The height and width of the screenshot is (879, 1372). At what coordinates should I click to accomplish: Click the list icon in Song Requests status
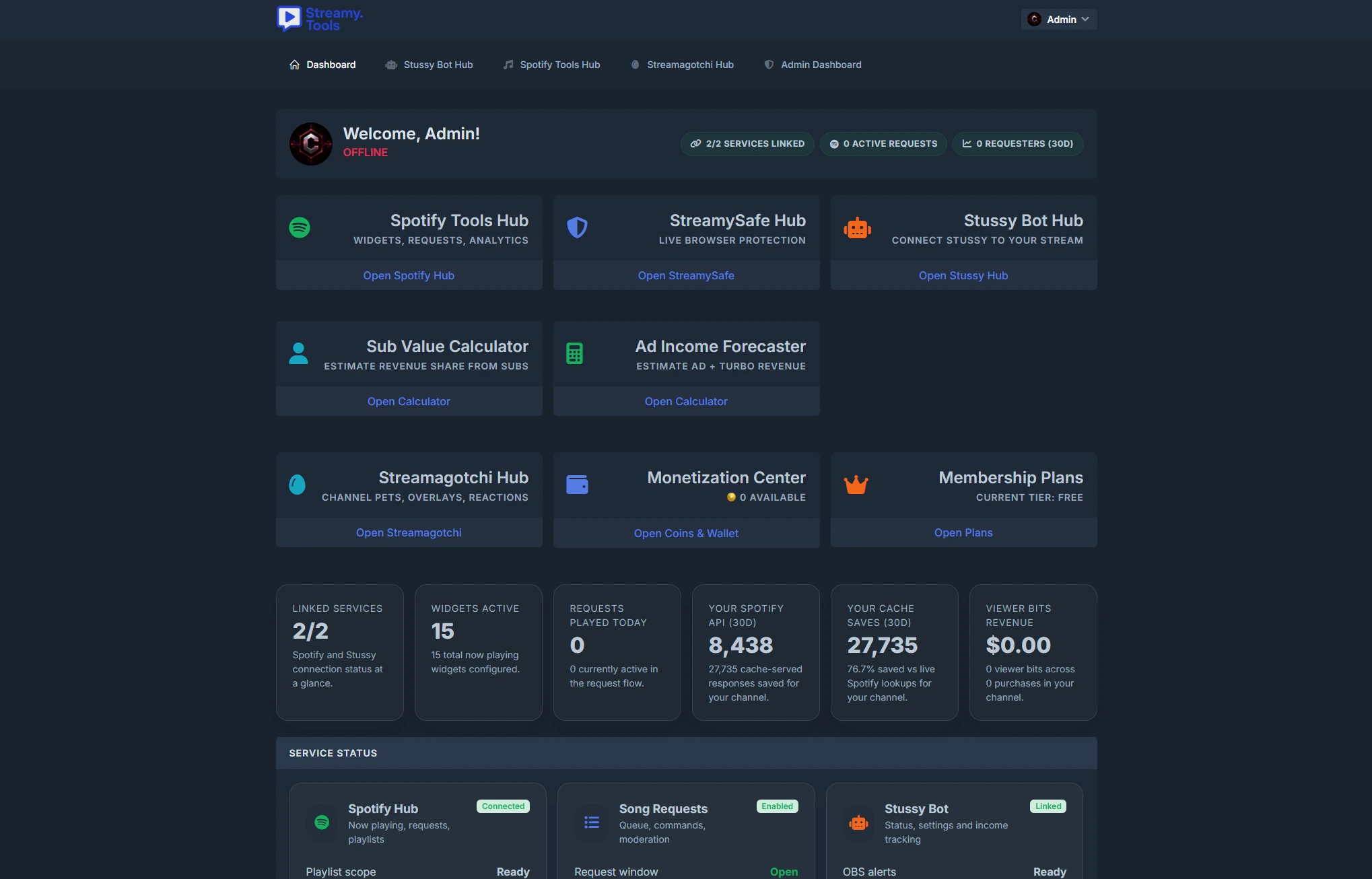click(592, 822)
